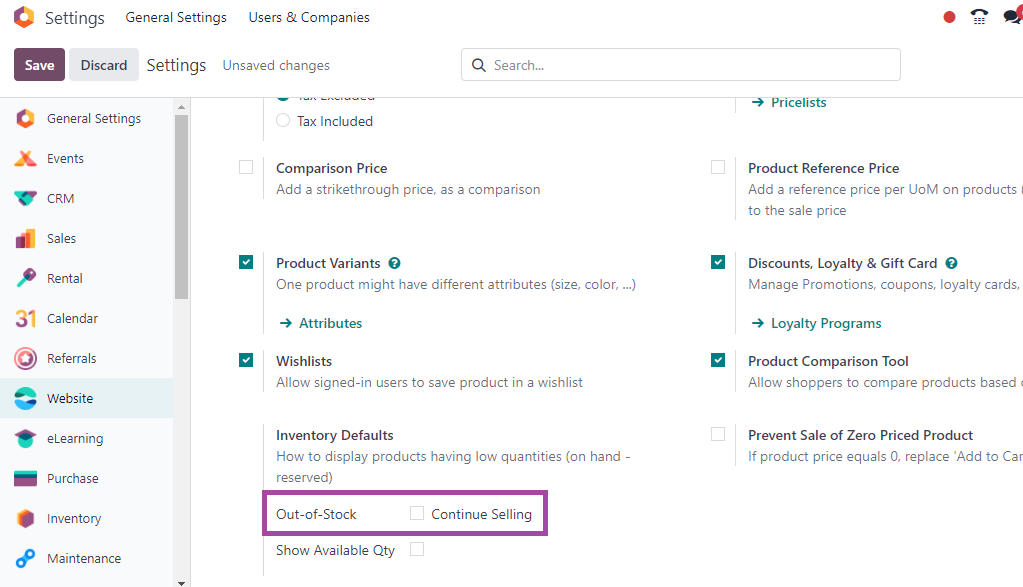Screen dimensions: 1023x587
Task: Click the Odoo Settings app logo icon
Action: point(24,18)
